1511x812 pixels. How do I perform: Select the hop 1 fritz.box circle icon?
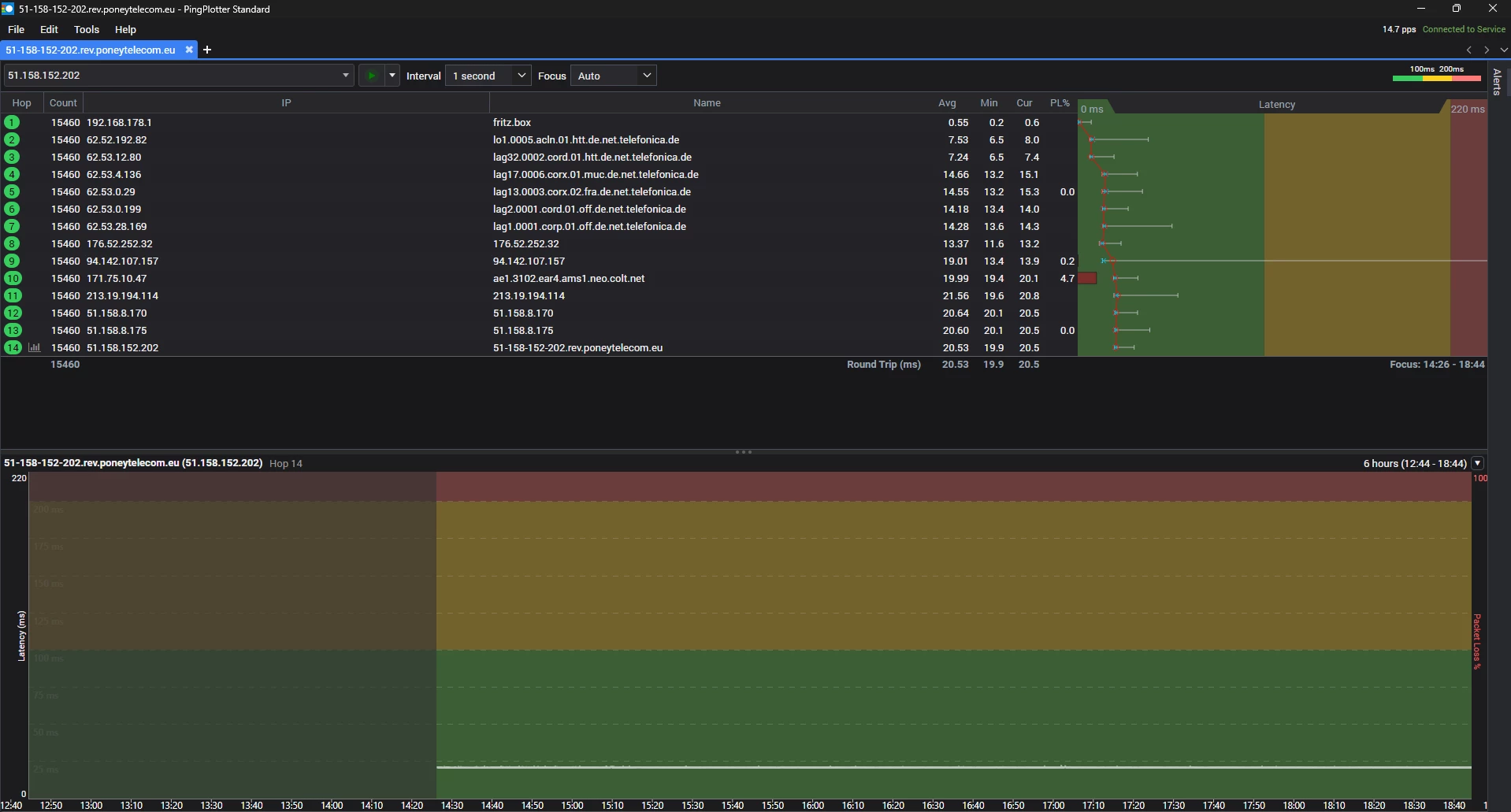12,122
